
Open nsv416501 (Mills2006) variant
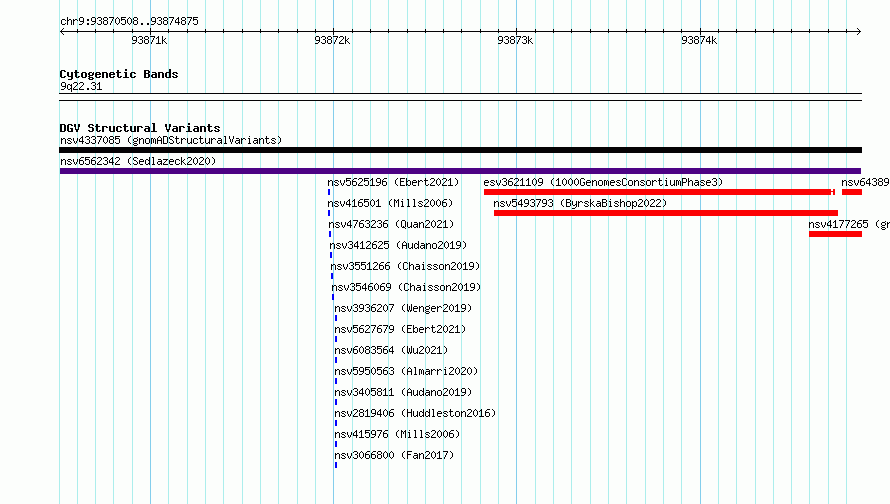(390, 203)
